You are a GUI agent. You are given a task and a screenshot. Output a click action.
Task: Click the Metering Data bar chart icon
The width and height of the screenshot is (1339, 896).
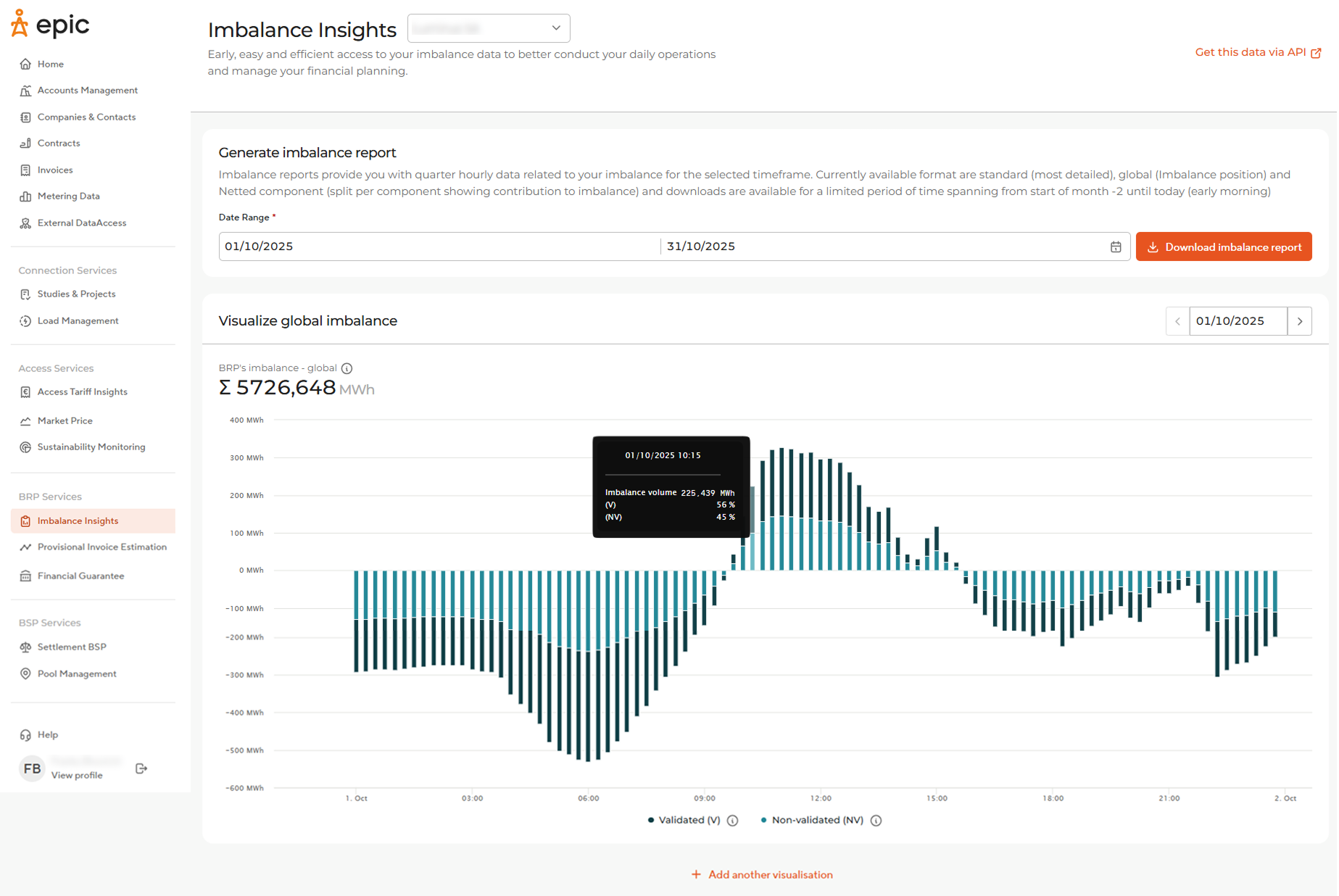[25, 196]
